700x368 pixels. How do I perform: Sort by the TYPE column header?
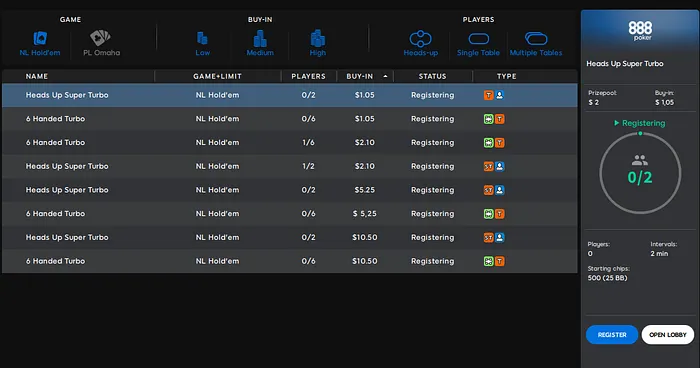click(x=507, y=76)
